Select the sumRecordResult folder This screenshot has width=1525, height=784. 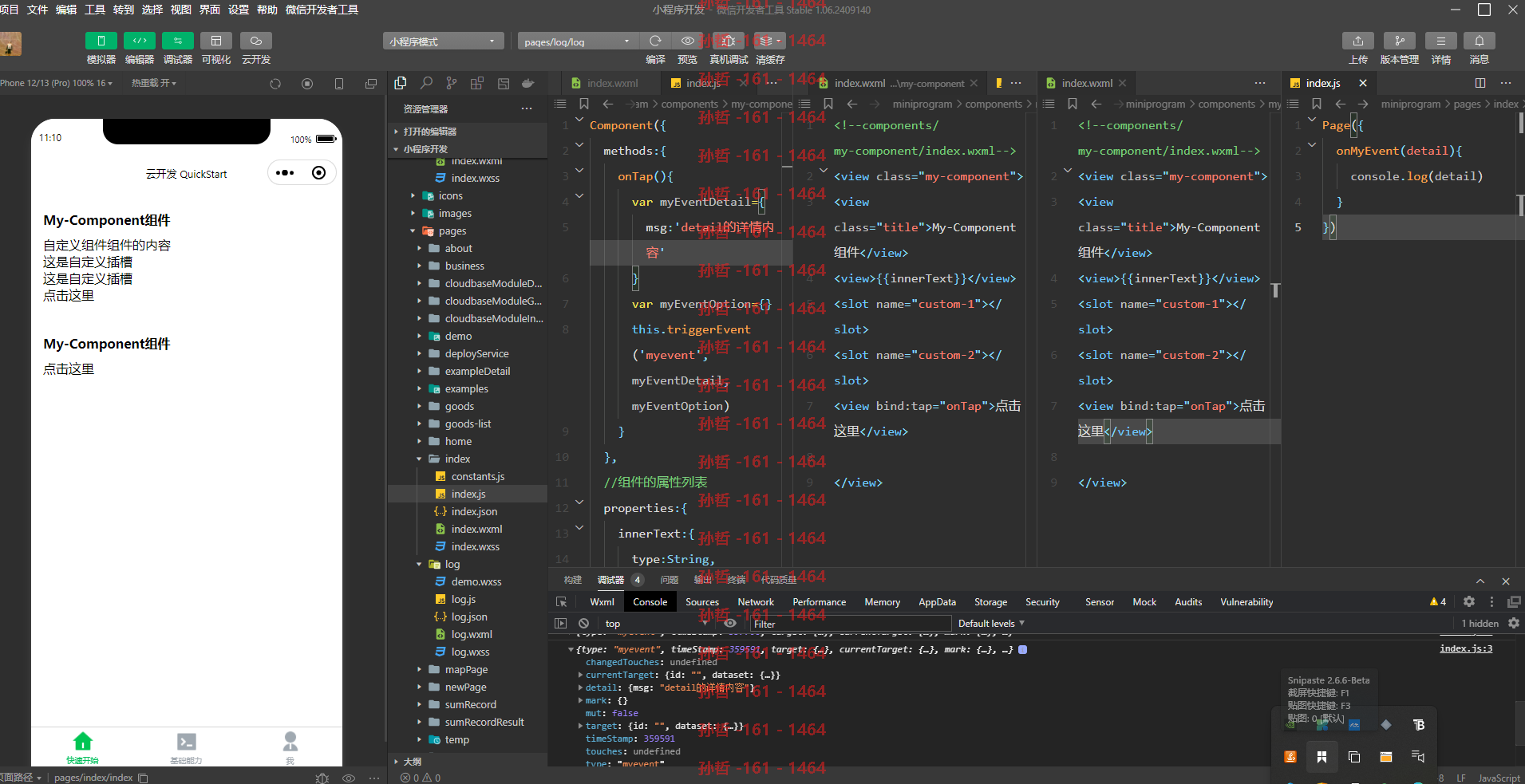(484, 722)
